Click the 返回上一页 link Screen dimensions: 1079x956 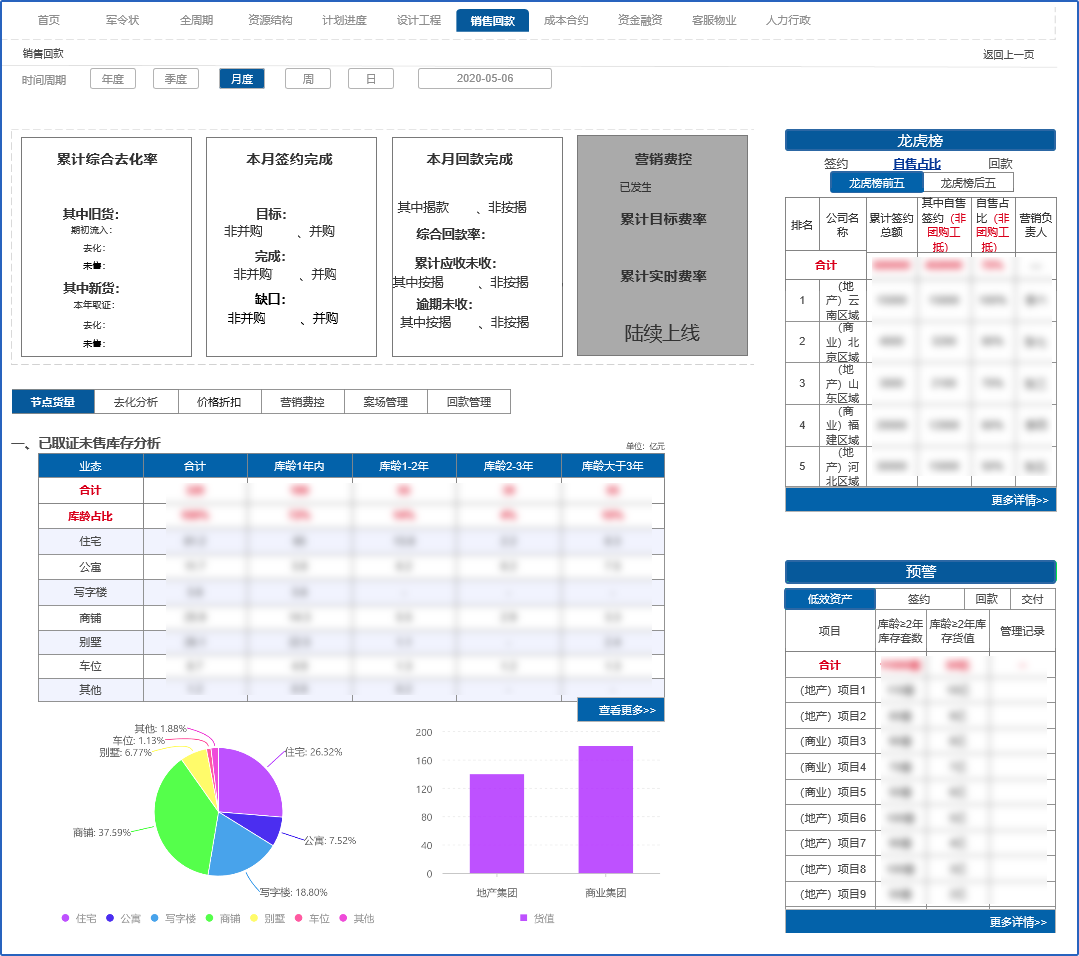pos(1008,55)
